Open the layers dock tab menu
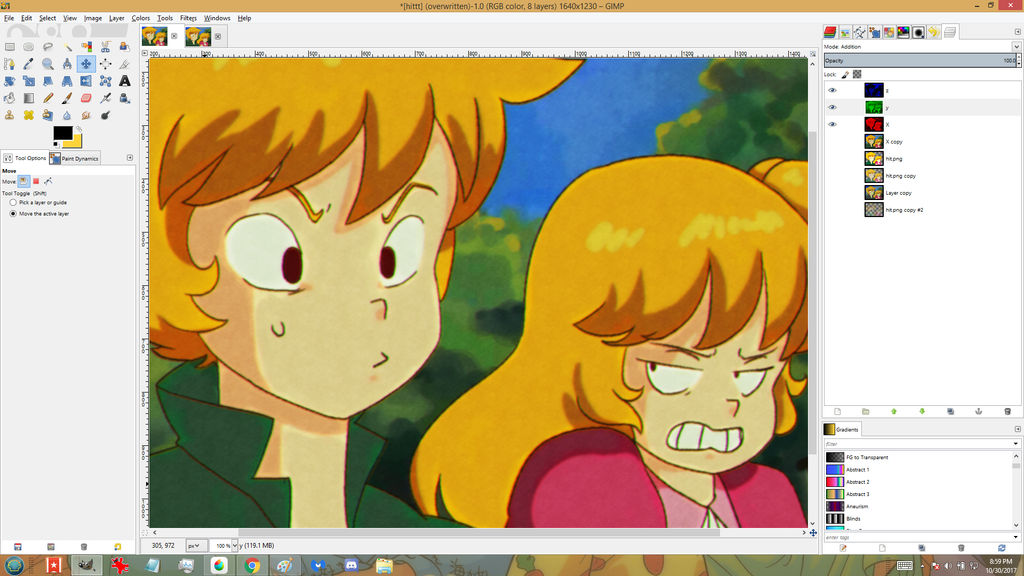The width and height of the screenshot is (1024, 576). (1017, 31)
